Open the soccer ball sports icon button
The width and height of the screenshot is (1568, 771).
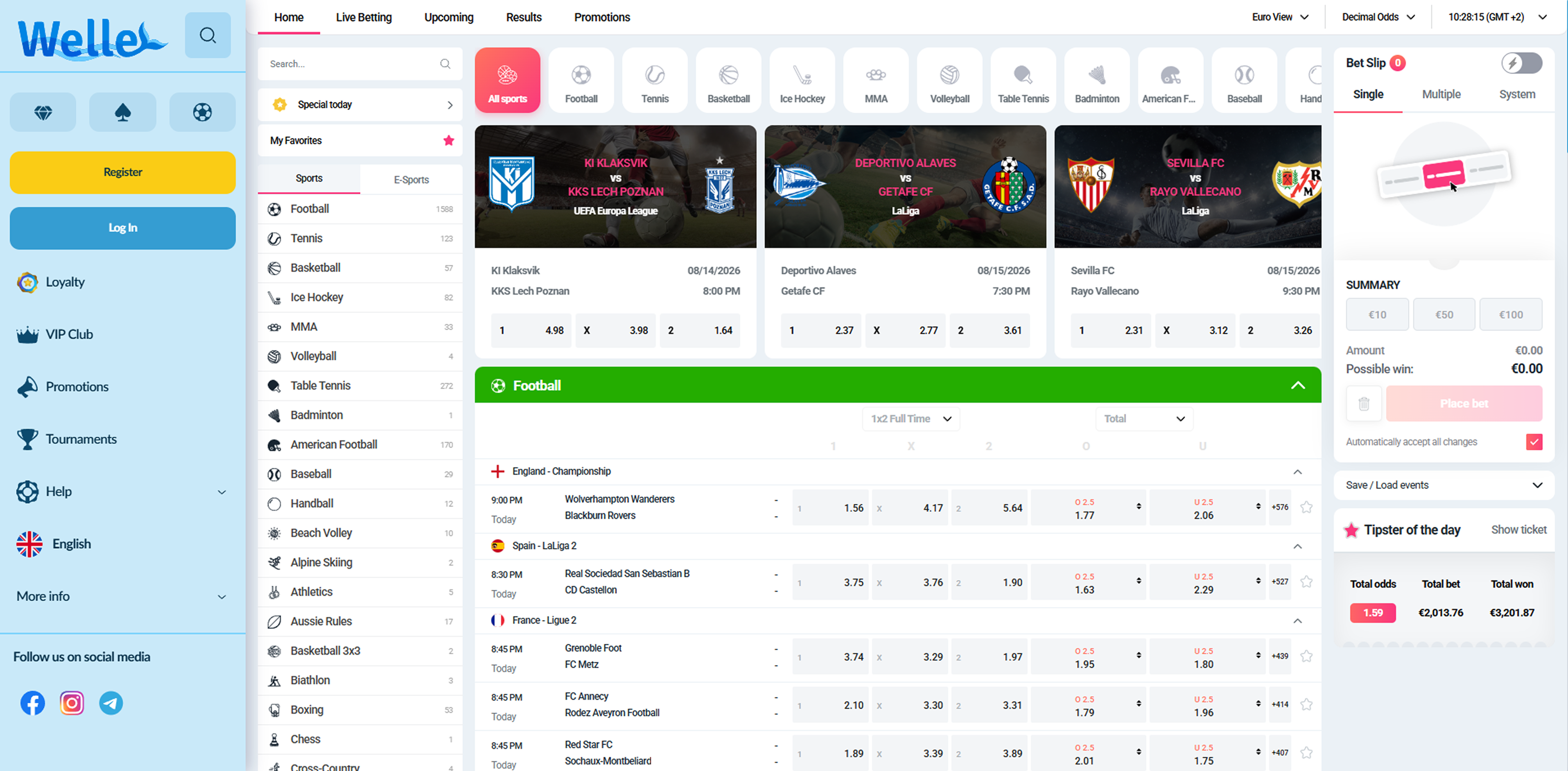pyautogui.click(x=202, y=112)
